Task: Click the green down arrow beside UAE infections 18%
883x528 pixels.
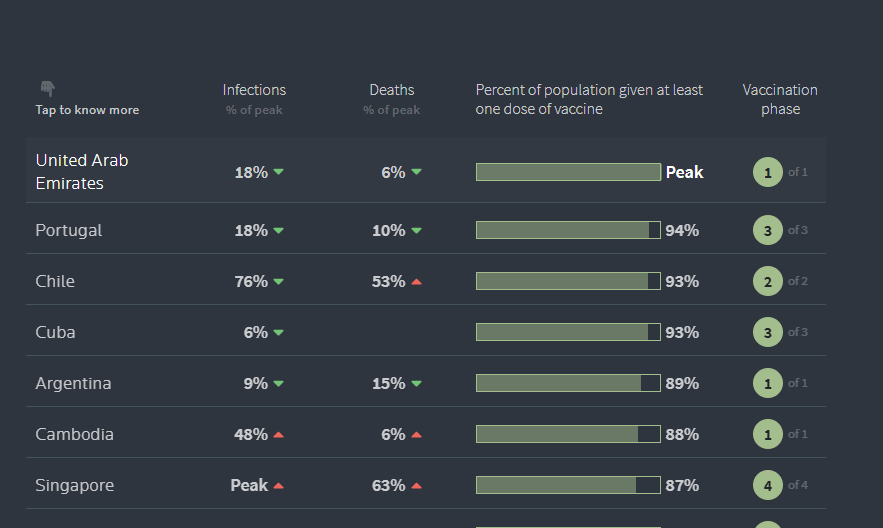Action: [x=278, y=172]
